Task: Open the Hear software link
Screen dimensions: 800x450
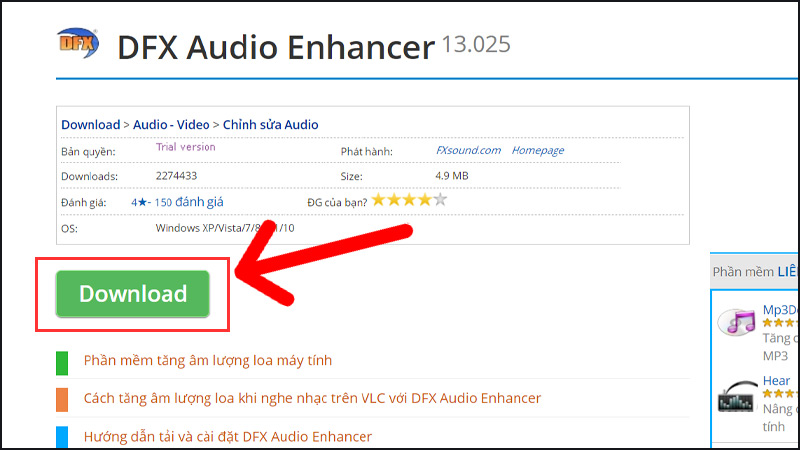Action: tap(776, 381)
